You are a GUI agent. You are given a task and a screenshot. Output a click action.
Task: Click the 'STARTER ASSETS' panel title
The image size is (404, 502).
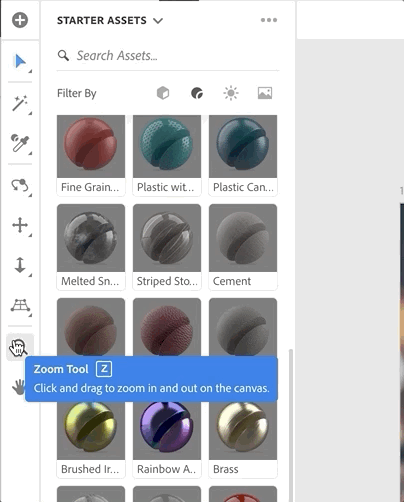click(102, 20)
